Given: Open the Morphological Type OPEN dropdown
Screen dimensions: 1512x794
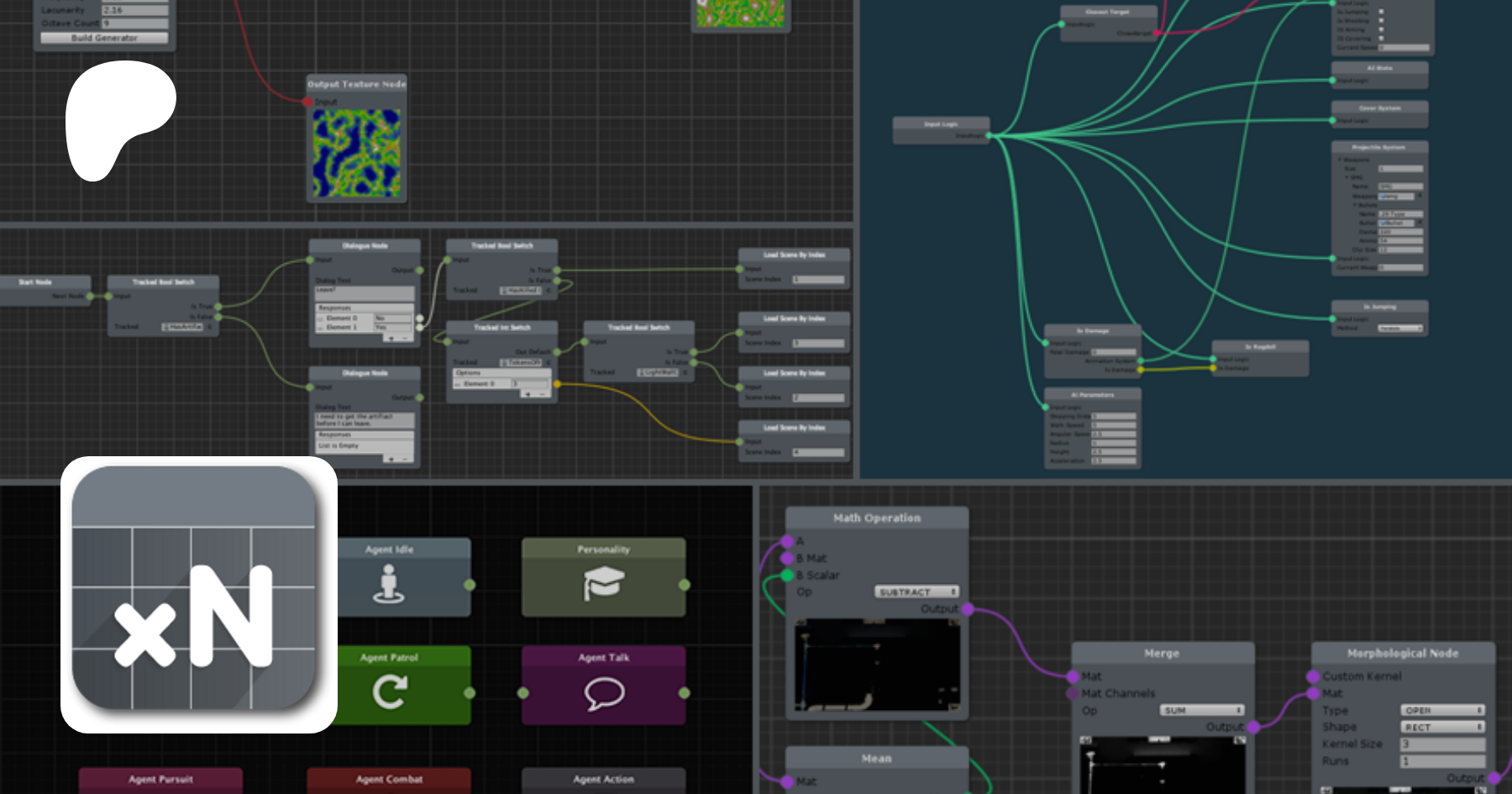Looking at the screenshot, I should [x=1442, y=711].
